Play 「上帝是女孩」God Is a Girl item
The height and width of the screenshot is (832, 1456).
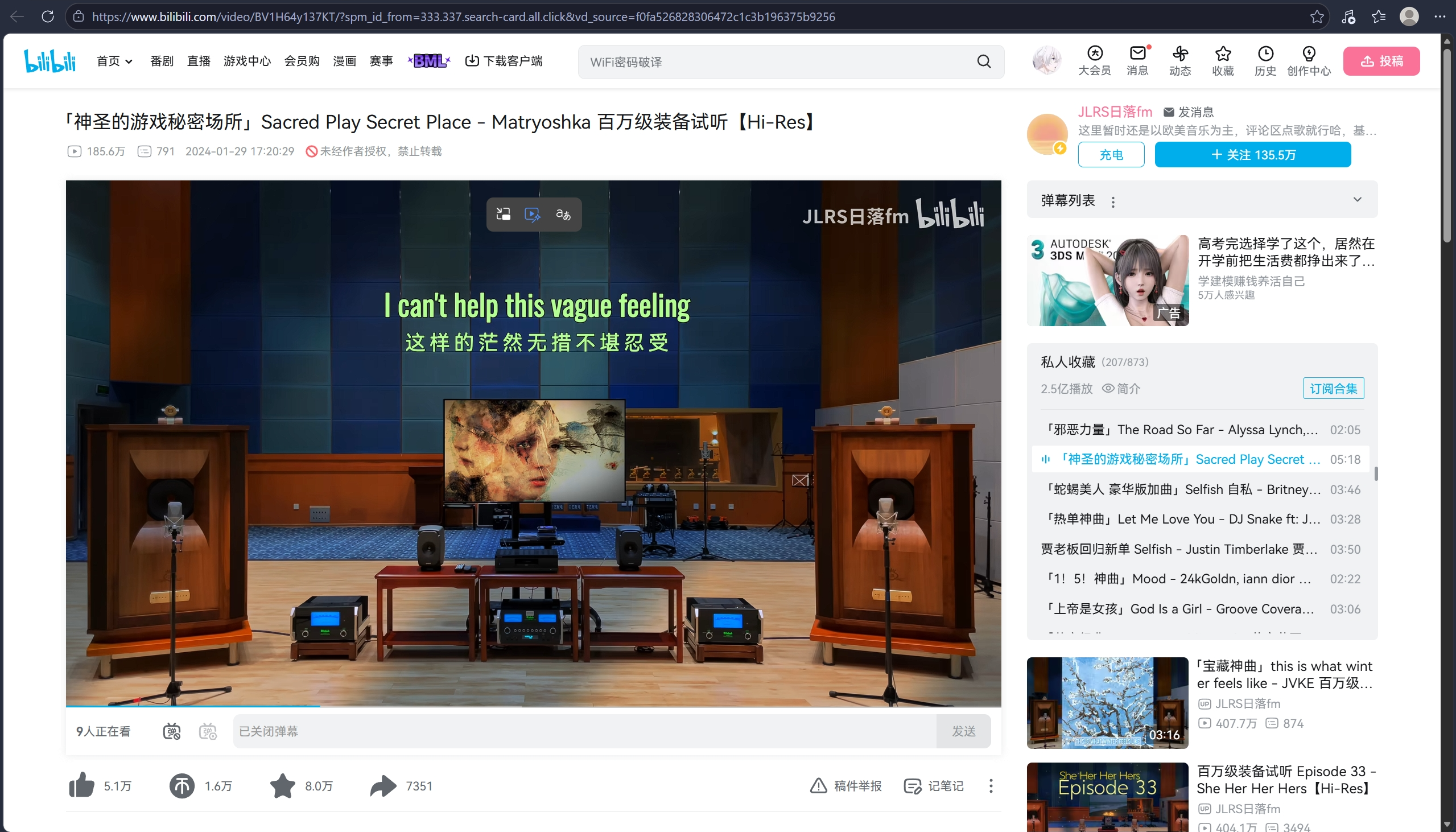pos(1199,608)
